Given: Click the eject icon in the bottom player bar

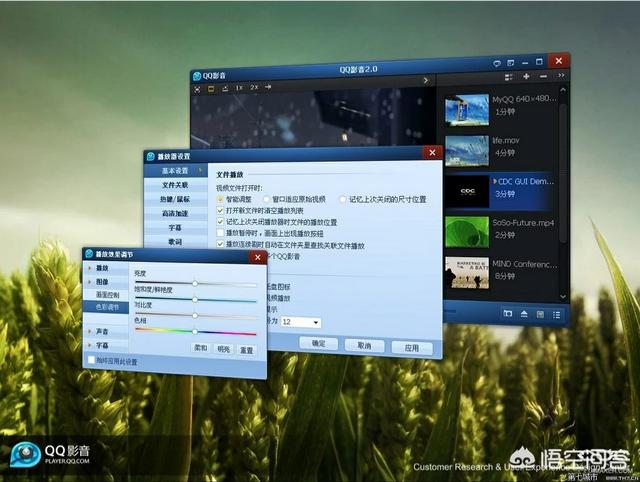Looking at the screenshot, I should click(x=524, y=314).
